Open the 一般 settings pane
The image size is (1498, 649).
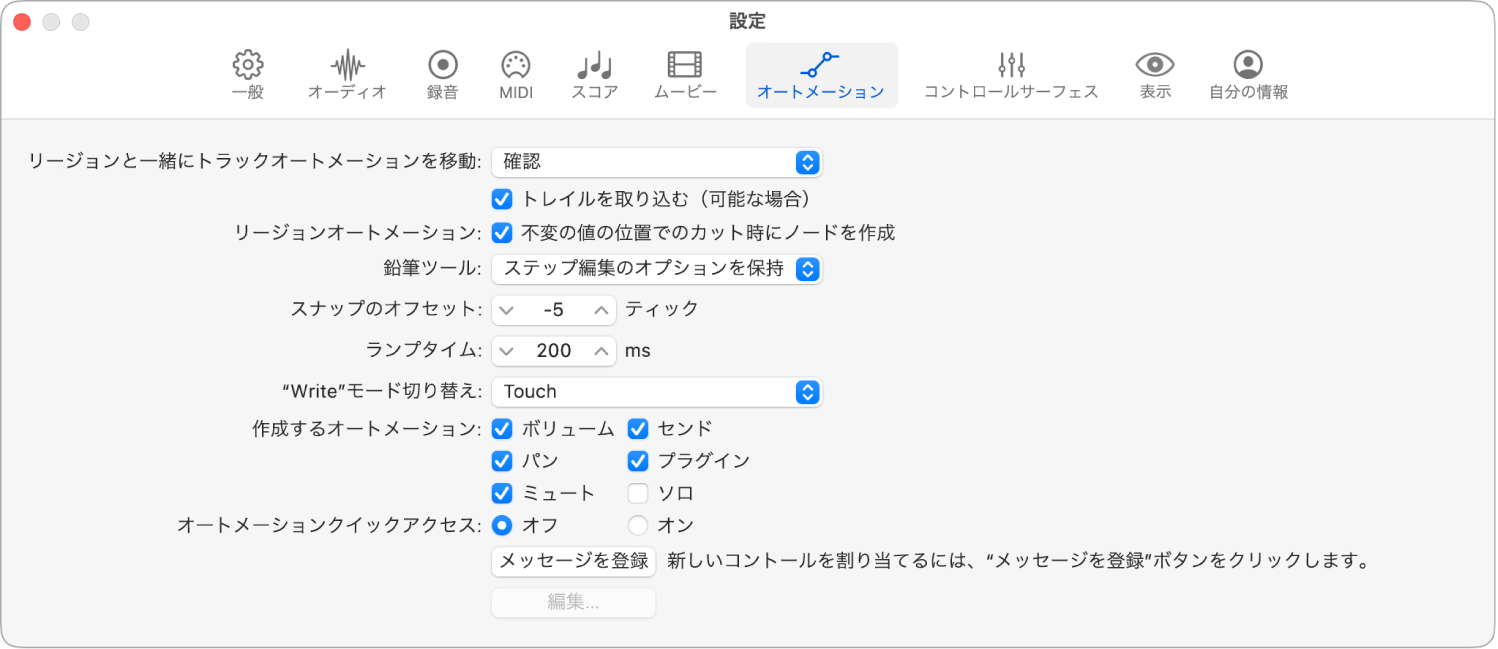point(247,75)
